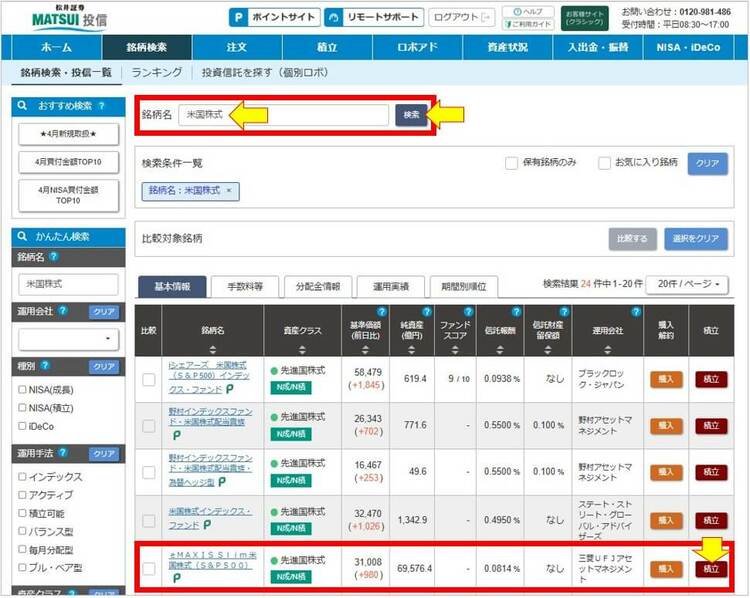Remove the 銘柄名：米国株式 filter tag
The height and width of the screenshot is (598, 750).
pos(229,190)
